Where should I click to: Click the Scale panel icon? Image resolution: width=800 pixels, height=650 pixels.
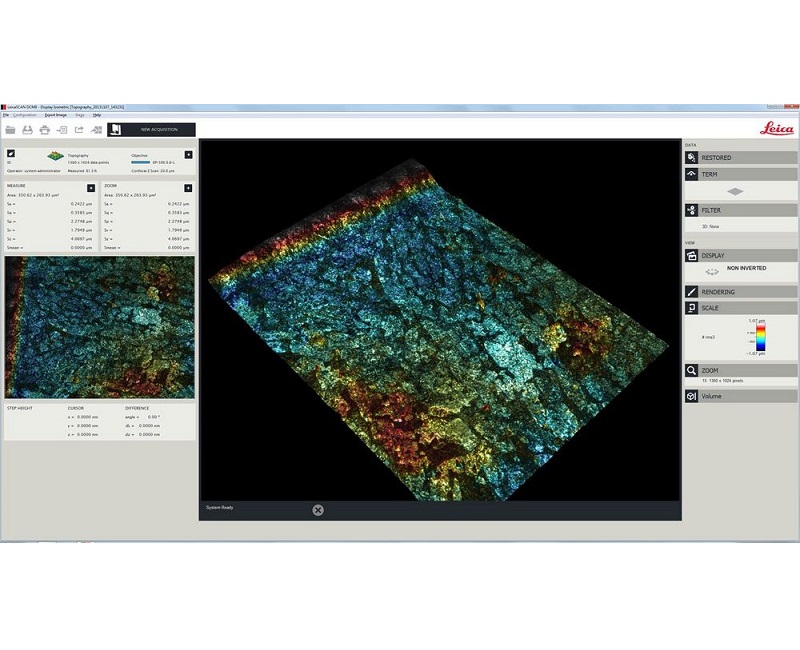[x=691, y=308]
